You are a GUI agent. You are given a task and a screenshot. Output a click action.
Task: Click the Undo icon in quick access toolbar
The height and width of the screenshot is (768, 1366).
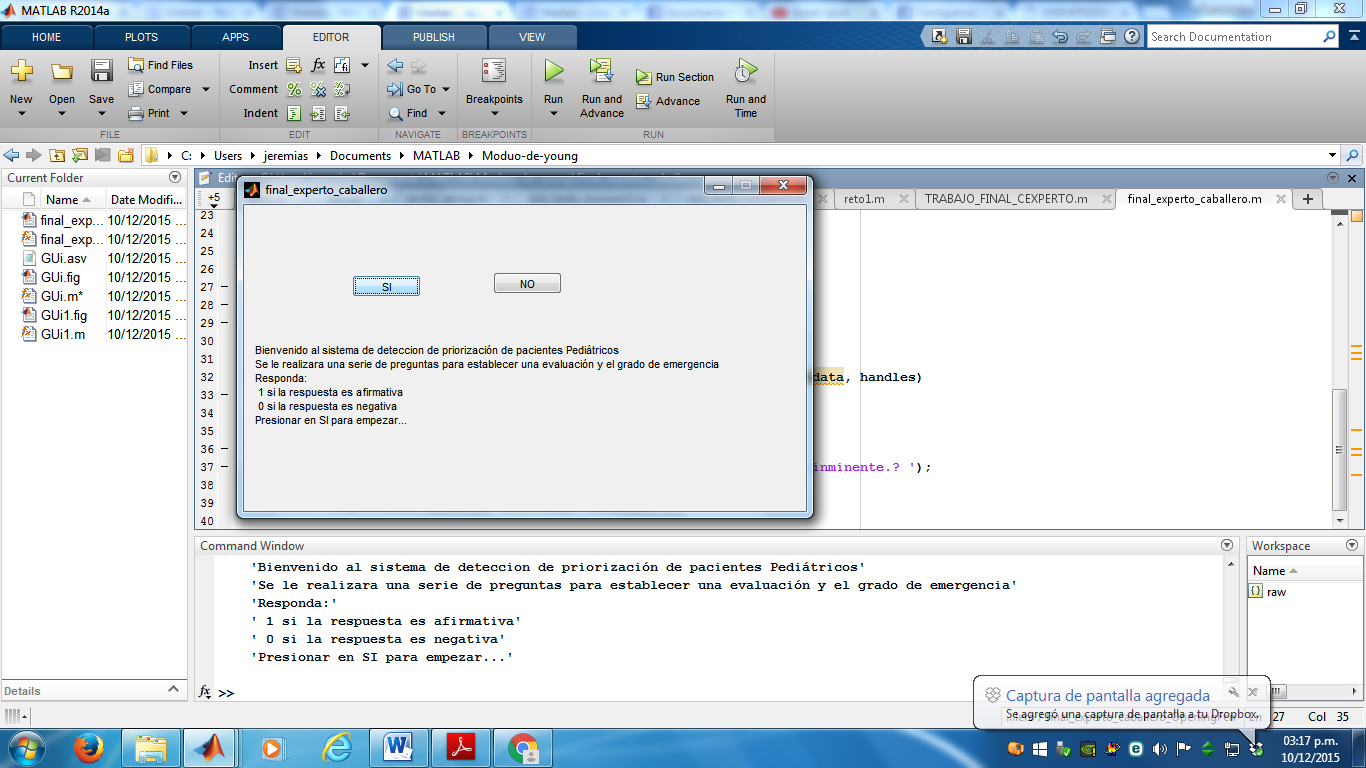point(1059,37)
